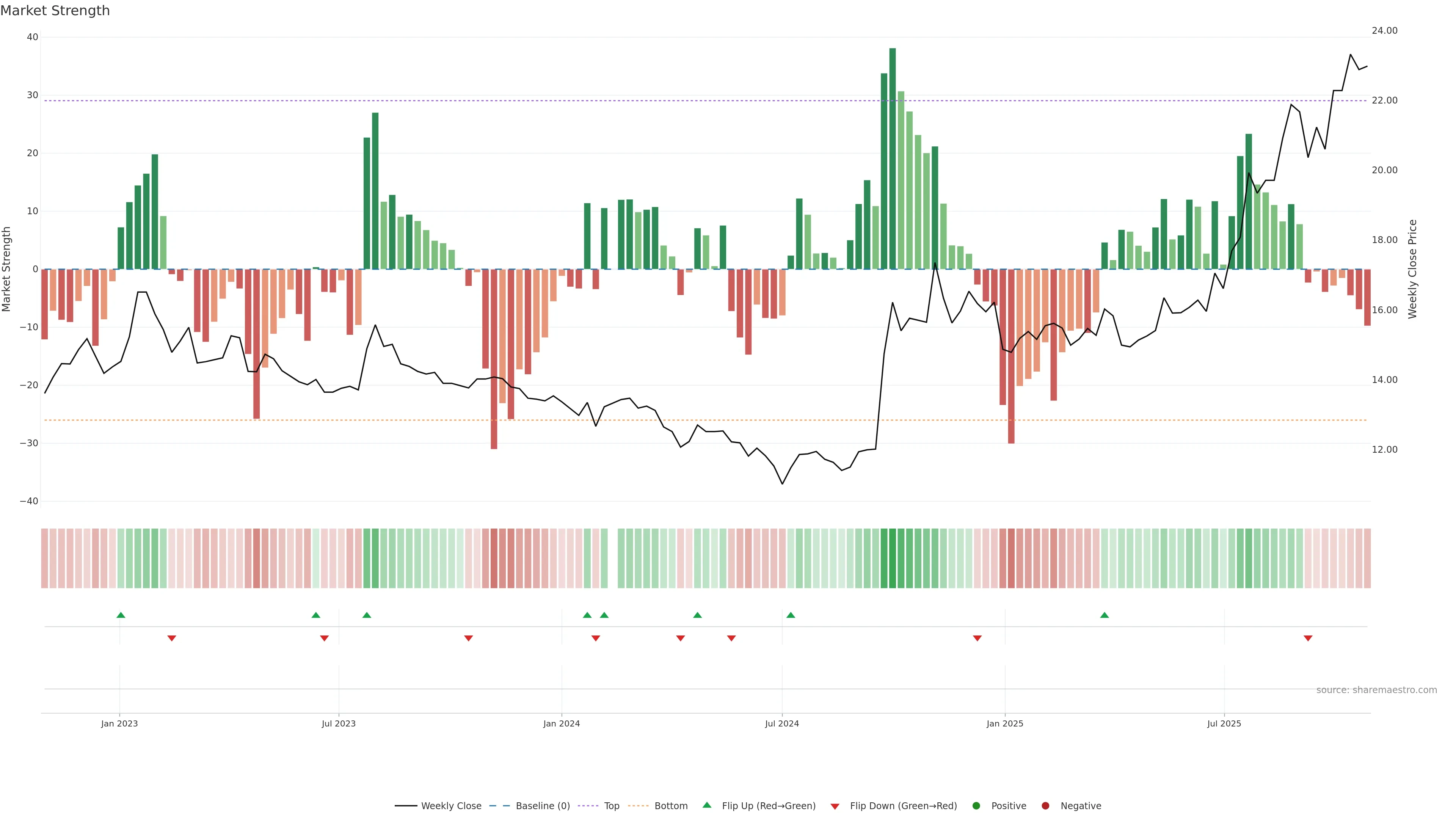Viewport: 1456px width, 819px height.
Task: Click the Flip Down marker between Jul 2023 and Jan 2024
Action: coord(469,638)
